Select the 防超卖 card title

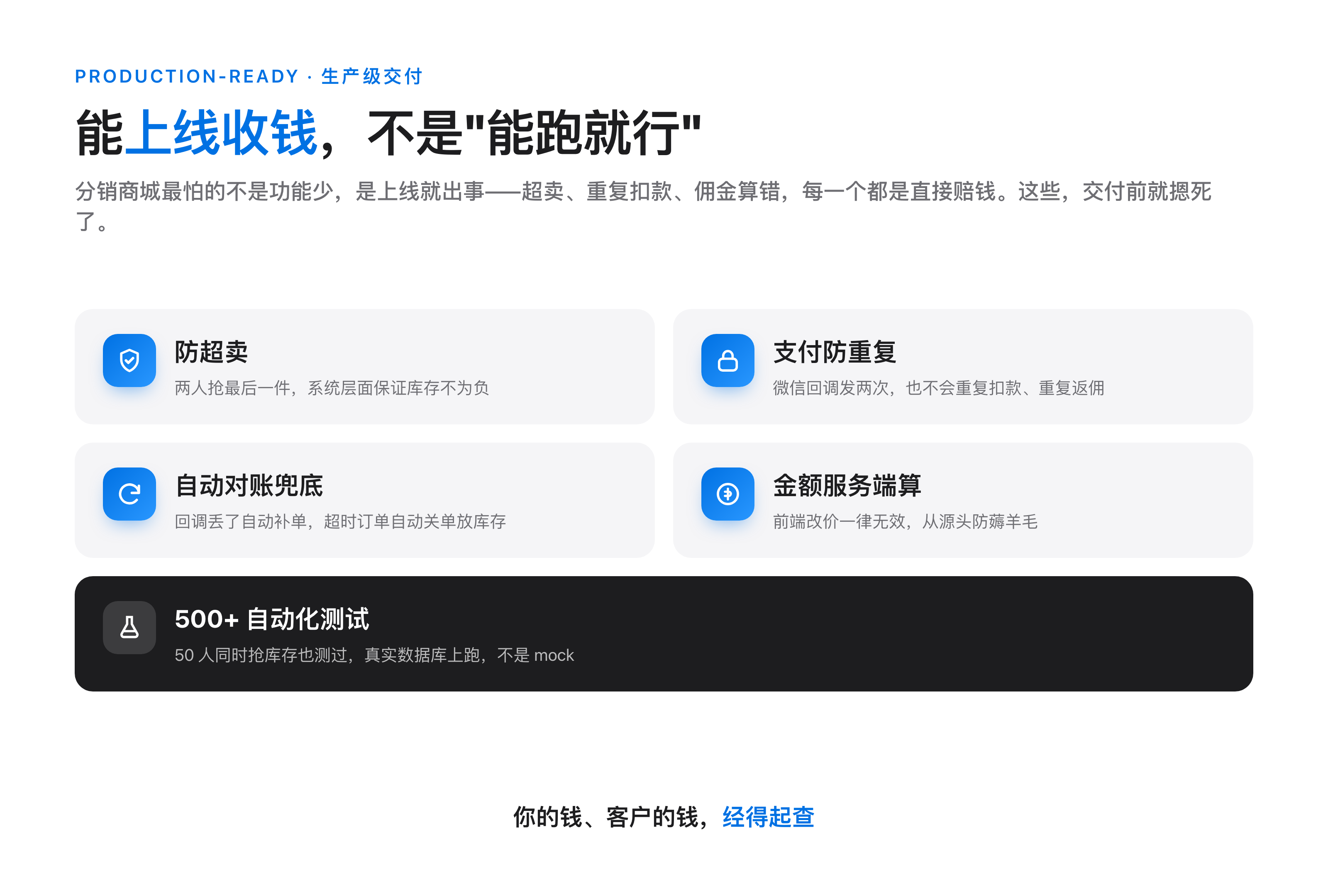pos(211,352)
